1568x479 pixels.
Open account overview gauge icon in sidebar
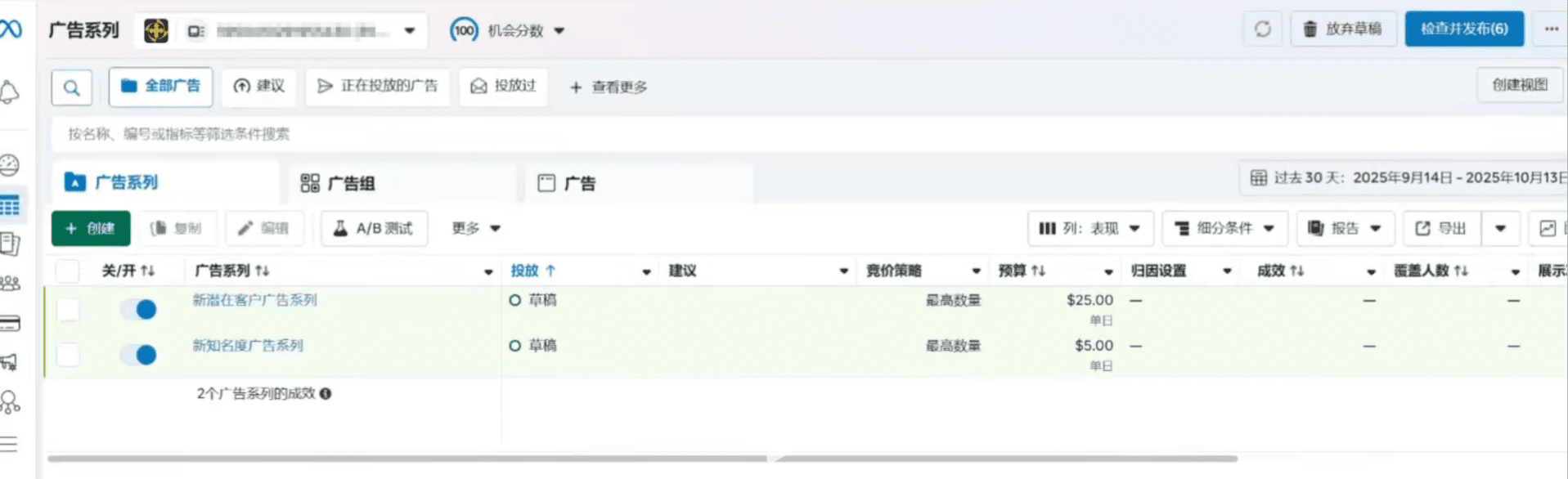tap(9, 166)
